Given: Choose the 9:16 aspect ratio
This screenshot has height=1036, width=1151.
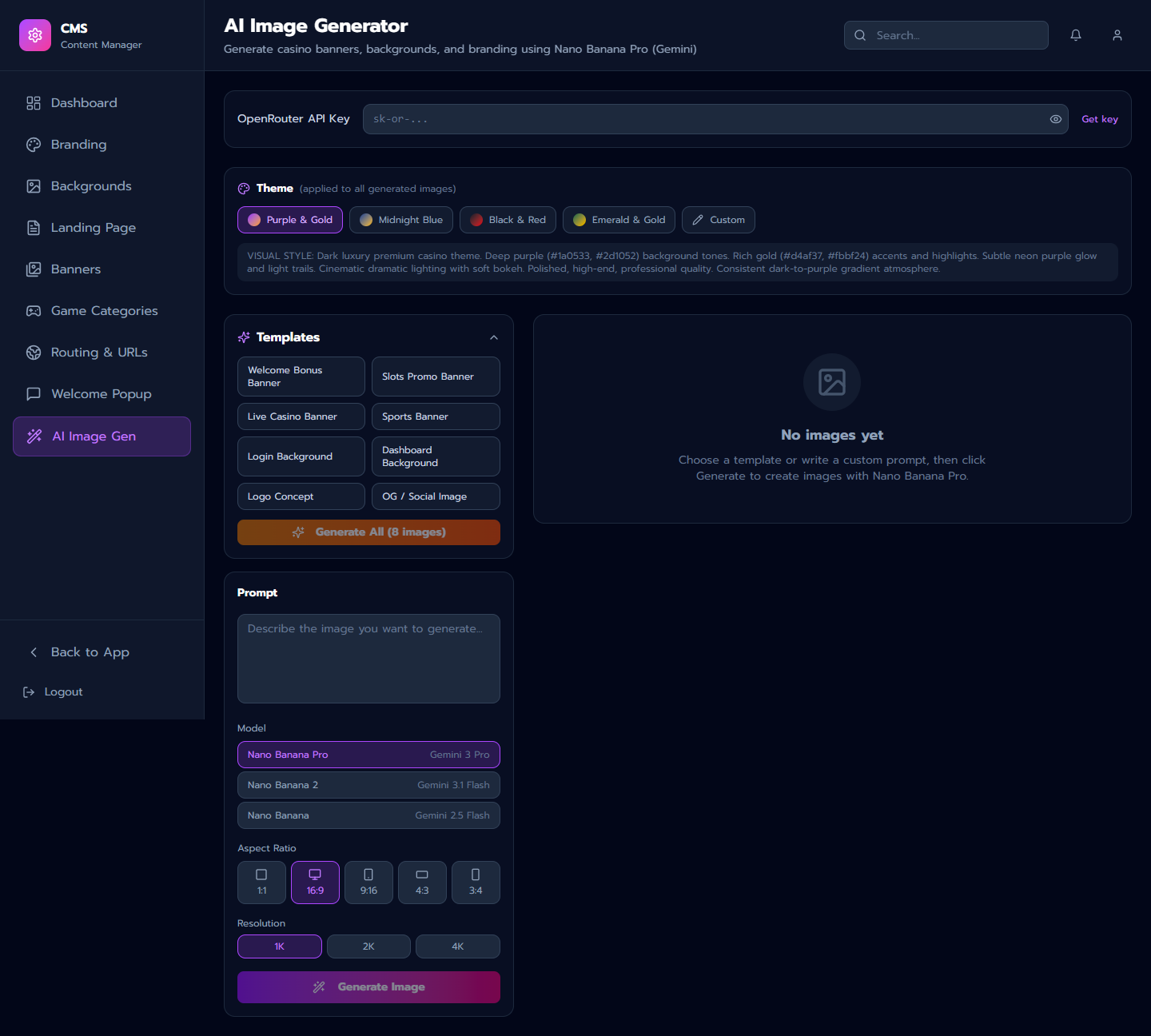Looking at the screenshot, I should [x=368, y=883].
